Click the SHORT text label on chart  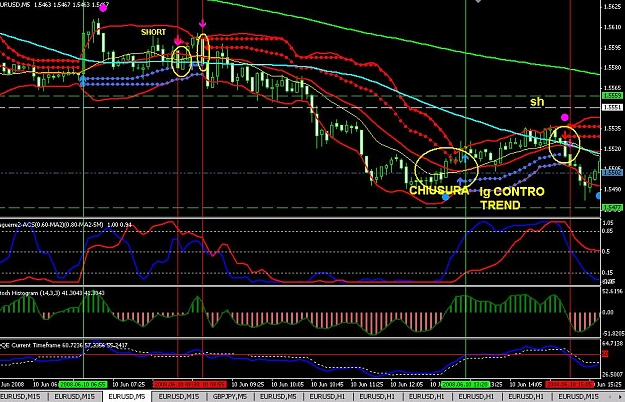pos(153,32)
